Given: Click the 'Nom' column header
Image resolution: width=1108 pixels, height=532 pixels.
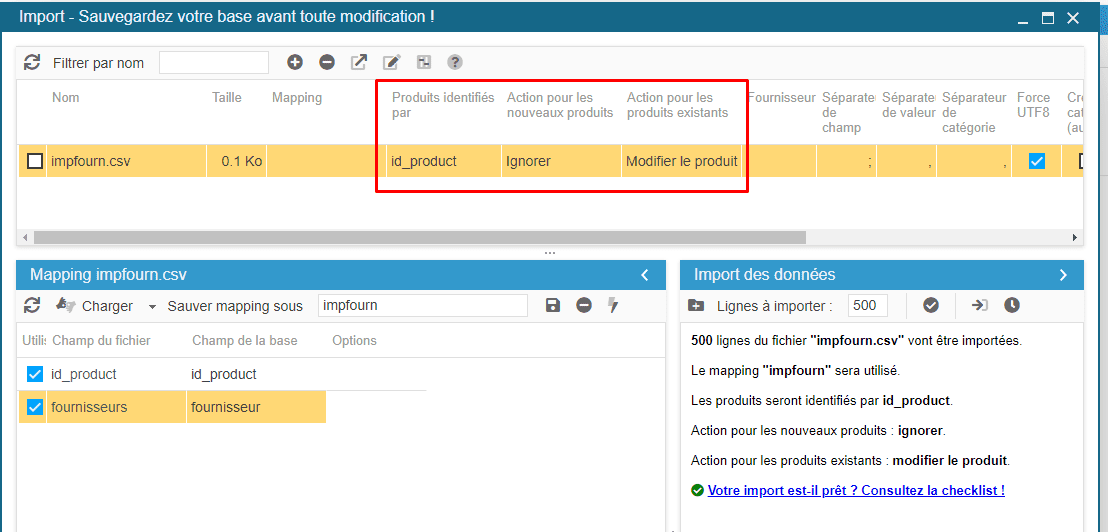Looking at the screenshot, I should click(x=66, y=98).
